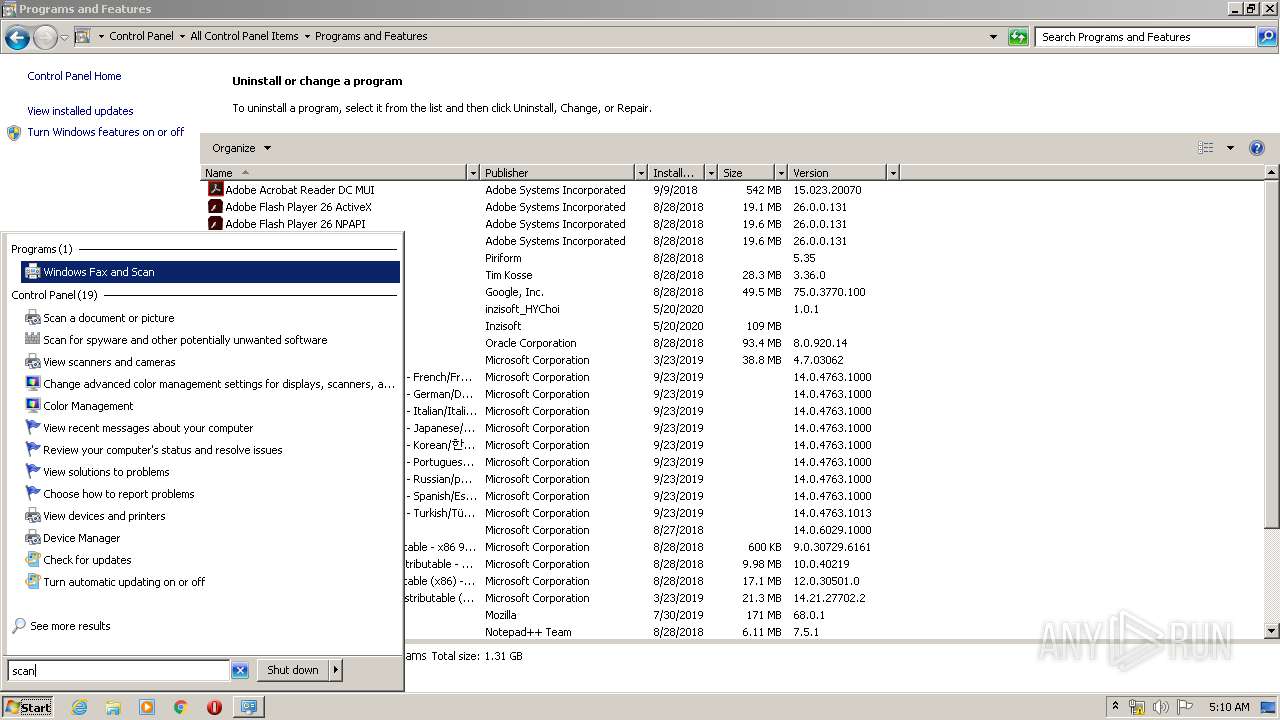This screenshot has height=720, width=1280.
Task: Open View devices and printers
Action: (104, 516)
